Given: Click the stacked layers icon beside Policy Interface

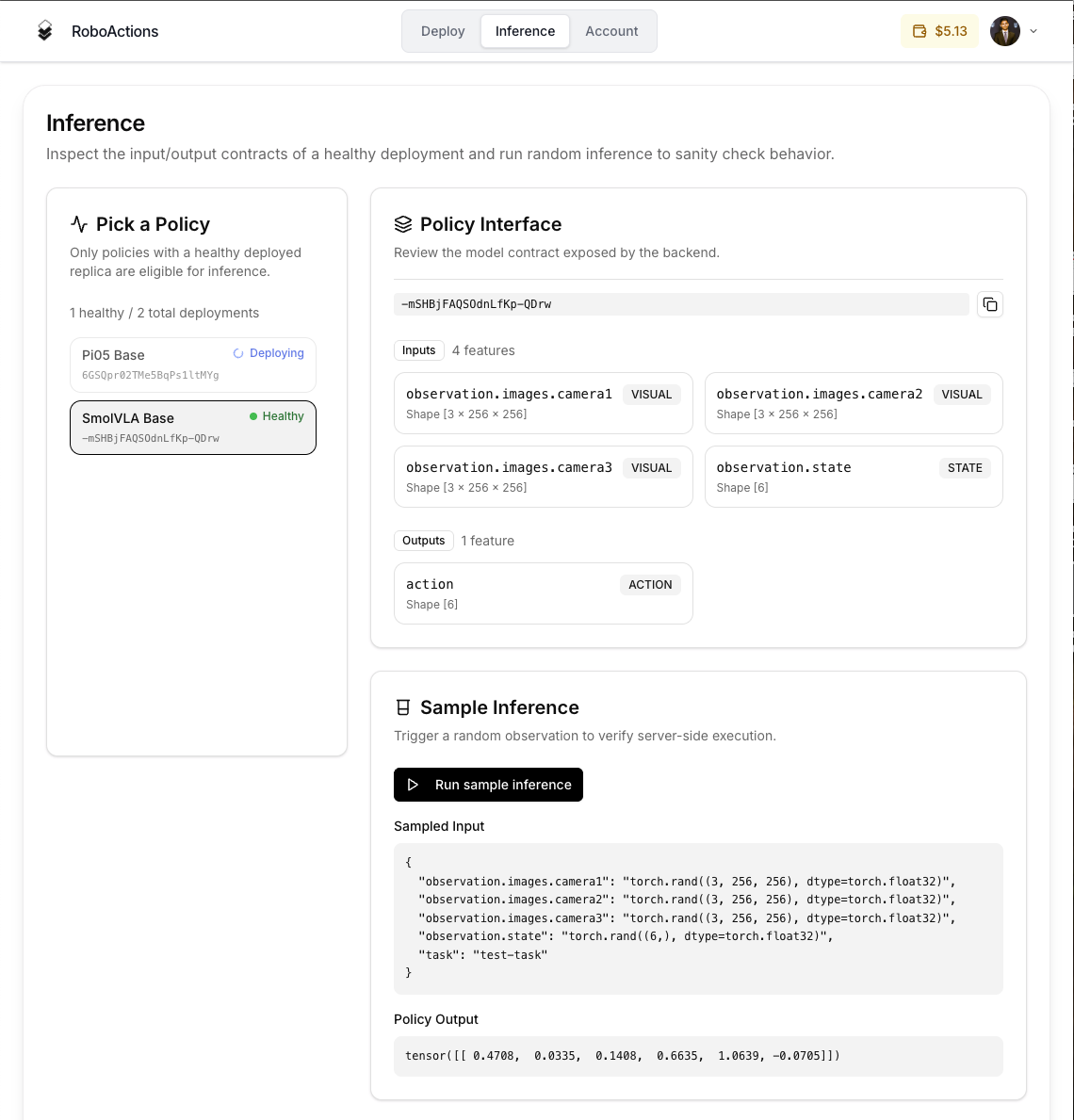Looking at the screenshot, I should (x=403, y=223).
